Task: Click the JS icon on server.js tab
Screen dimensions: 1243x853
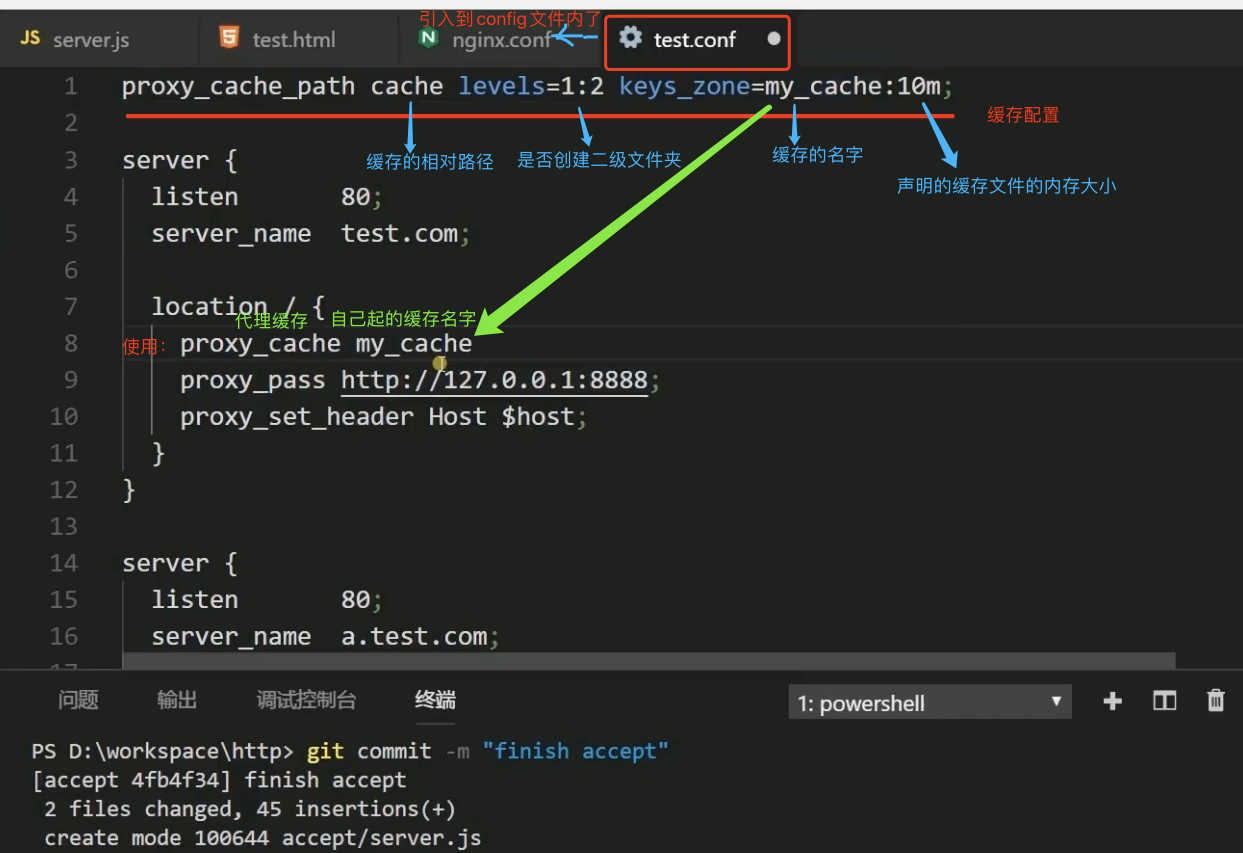Action: point(31,39)
